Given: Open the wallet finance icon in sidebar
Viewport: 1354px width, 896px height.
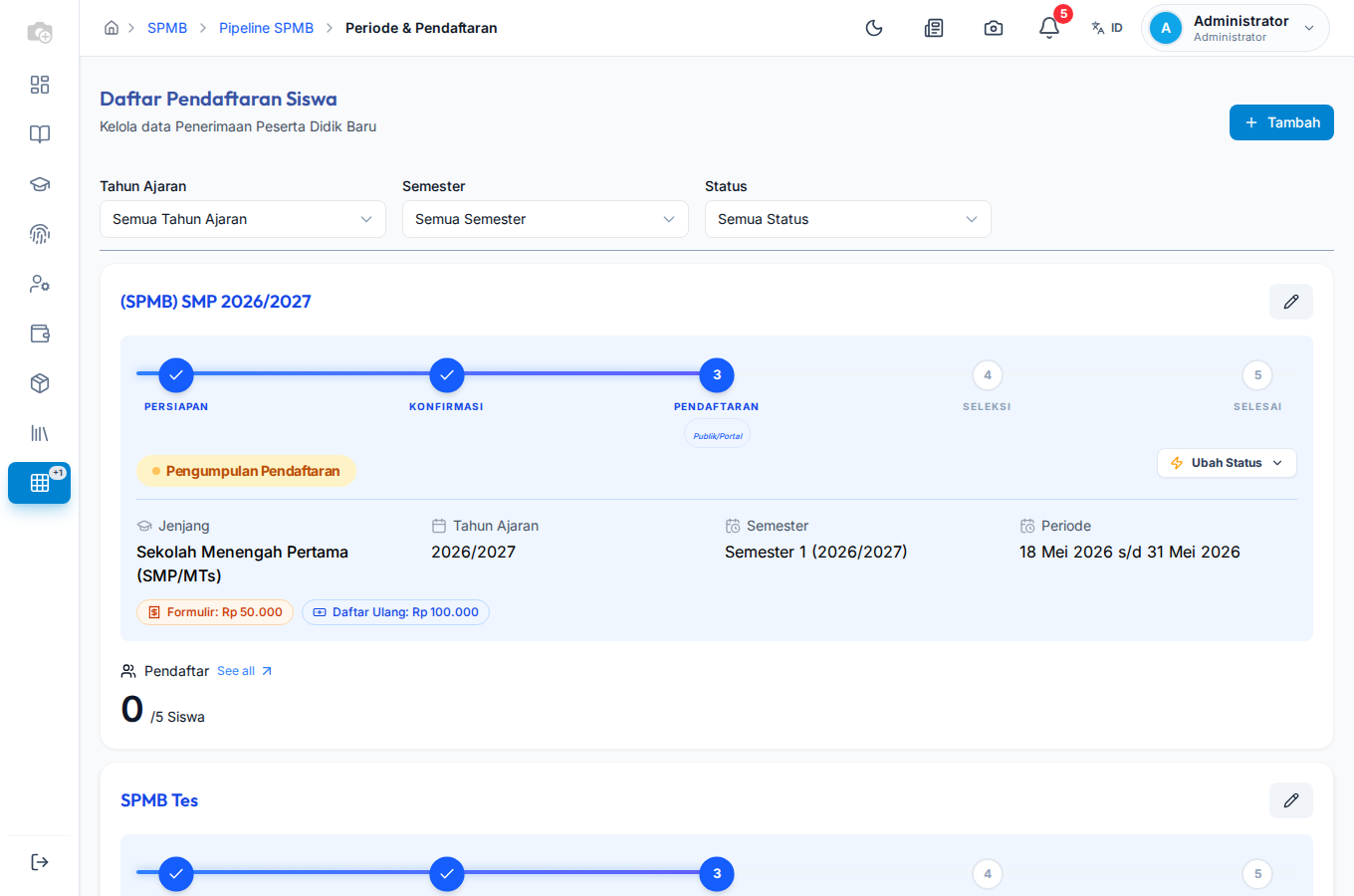Looking at the screenshot, I should coord(40,334).
